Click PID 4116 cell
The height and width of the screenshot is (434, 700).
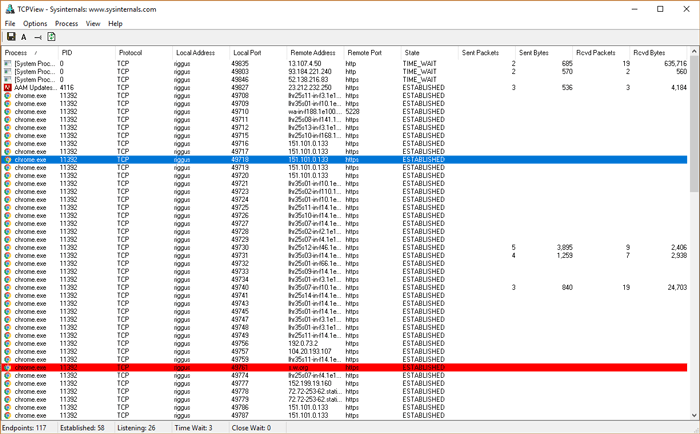point(67,88)
